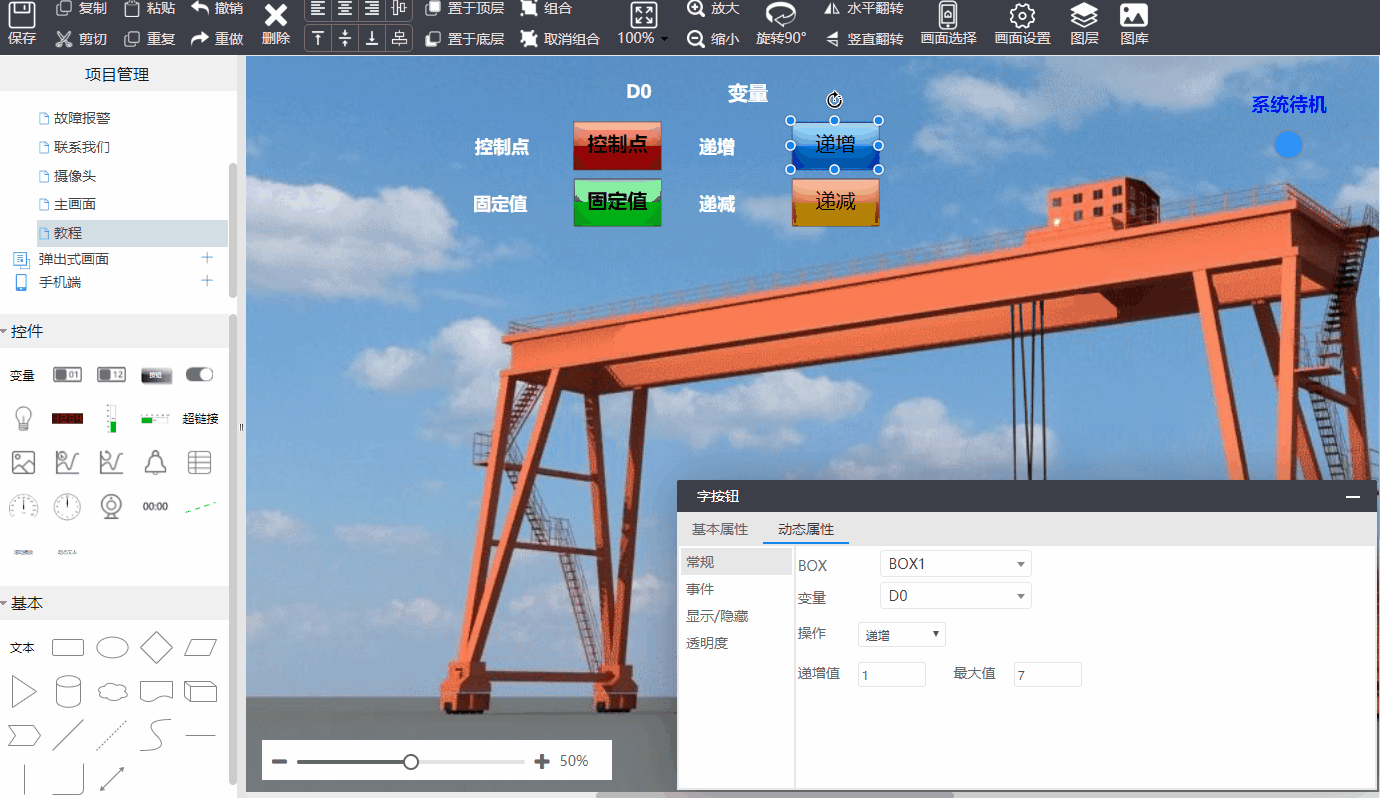The height and width of the screenshot is (798, 1380).
Task: Click the 递增值 input field
Action: pyautogui.click(x=892, y=675)
